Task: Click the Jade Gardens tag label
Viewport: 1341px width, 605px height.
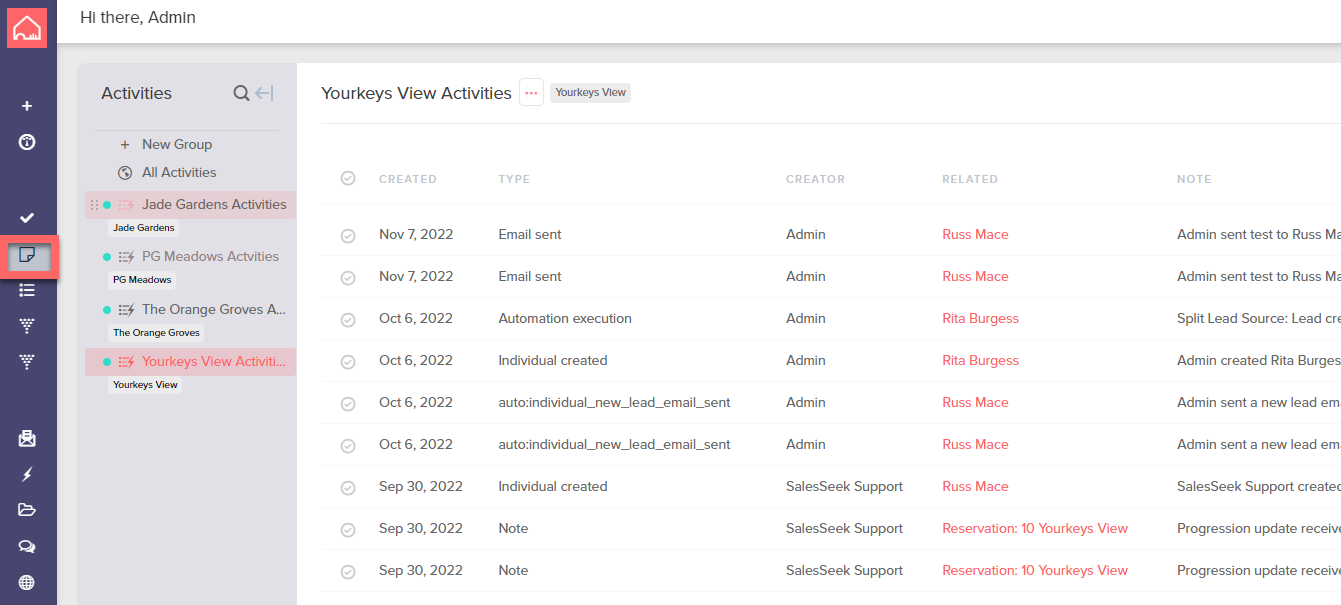Action: [144, 228]
